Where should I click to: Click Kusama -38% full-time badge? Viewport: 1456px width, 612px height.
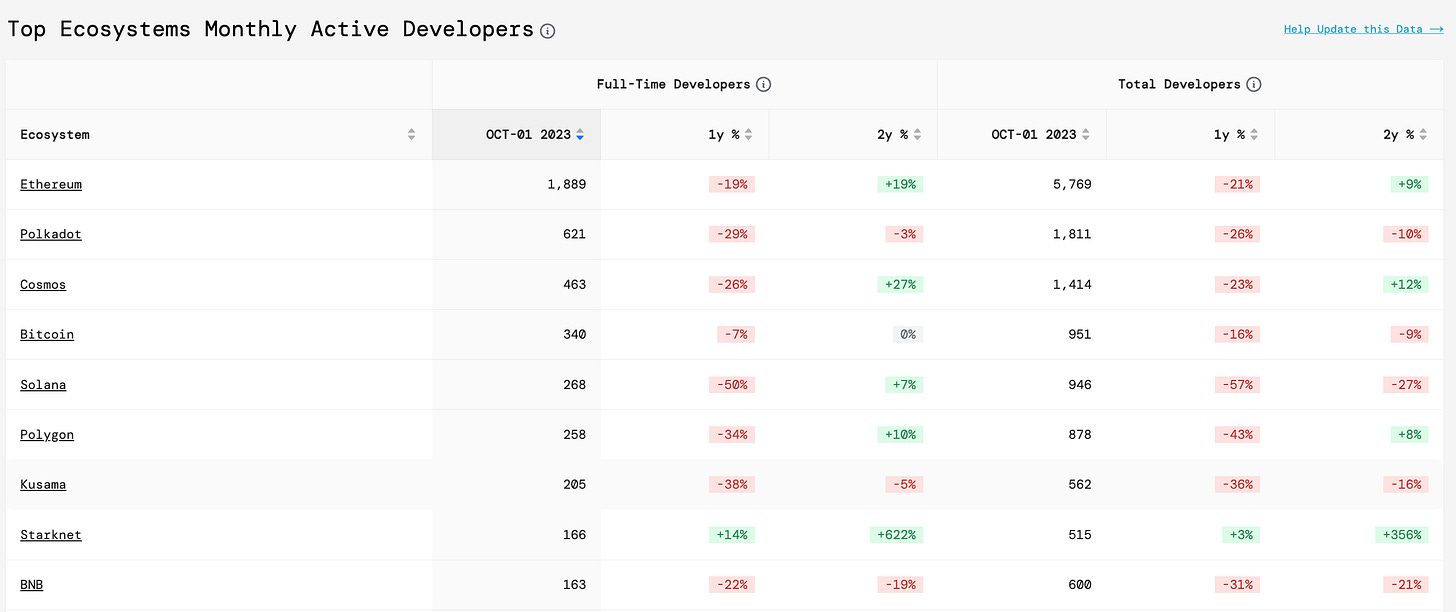732,485
